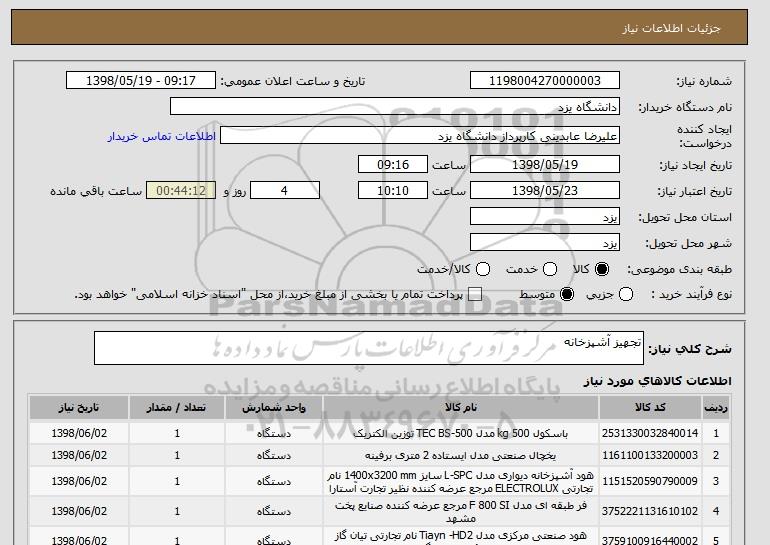Click the need date in row 1
This screenshot has width=770, height=545.
point(79,434)
